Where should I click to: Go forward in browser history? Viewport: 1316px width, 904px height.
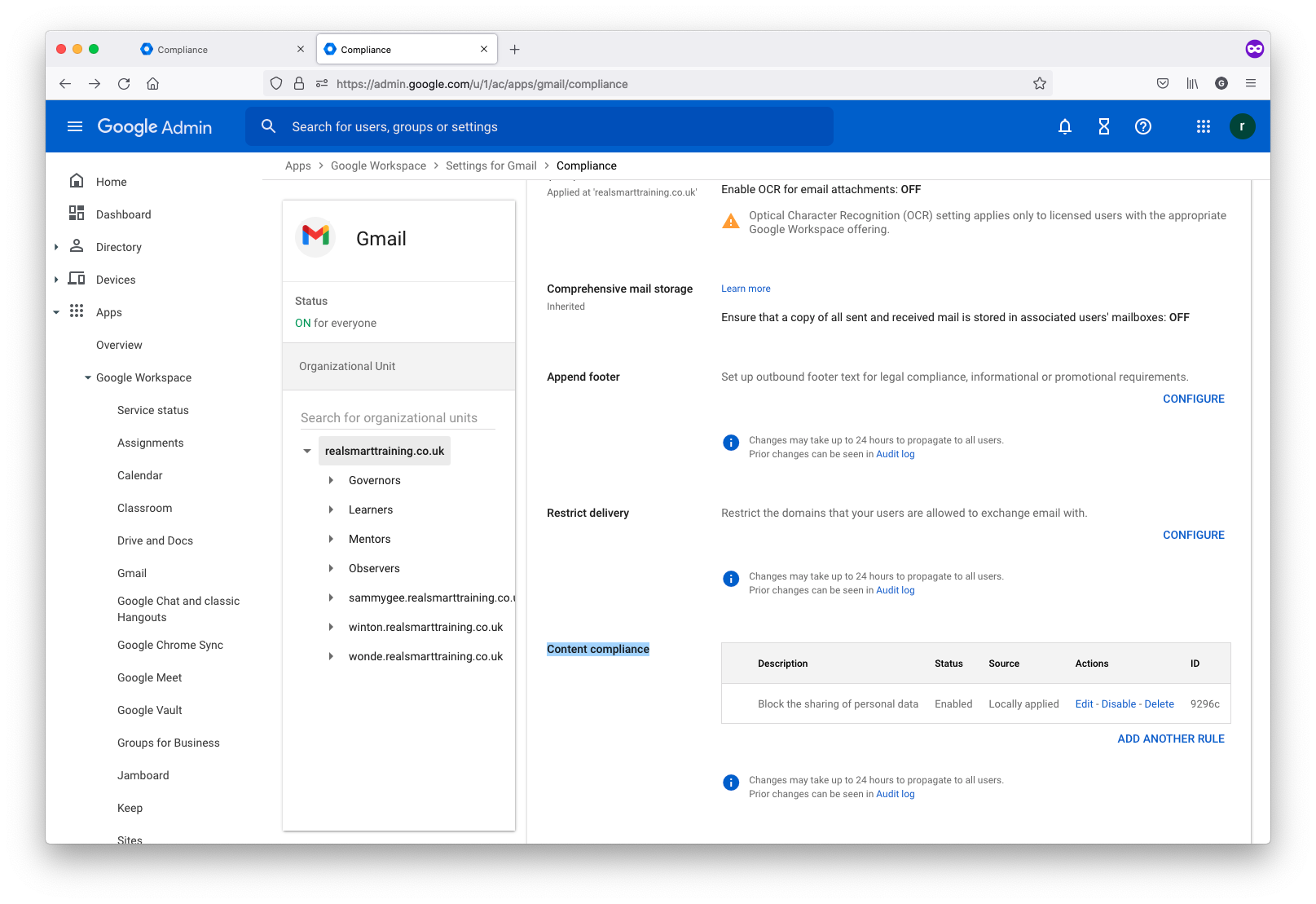tap(95, 84)
